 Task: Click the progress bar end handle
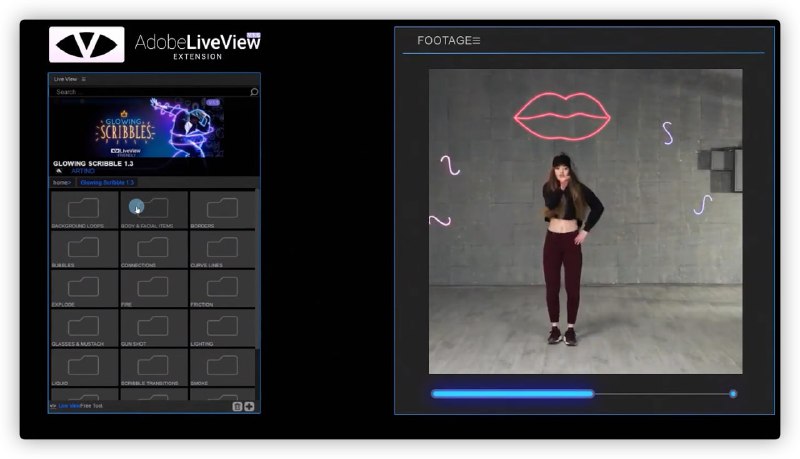[x=733, y=394]
